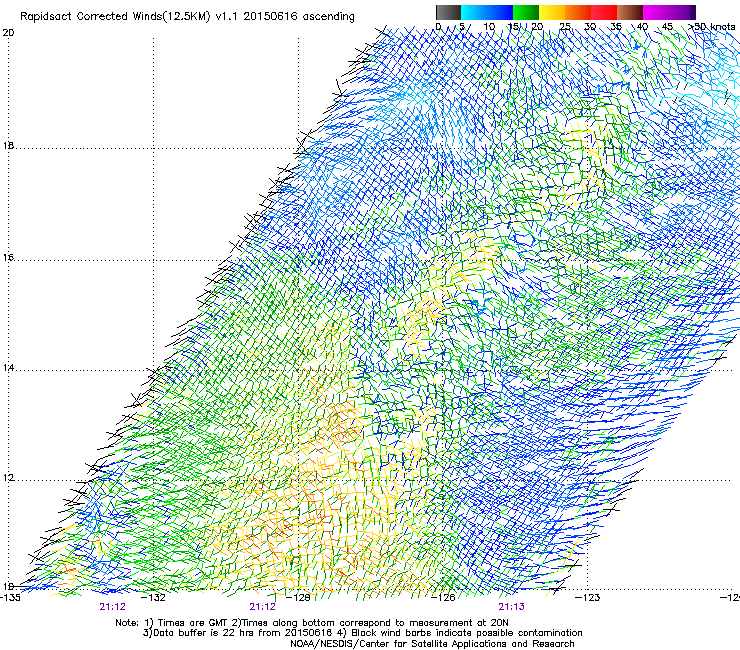This screenshot has width=740, height=650.
Task: Click the longitude axis label "-135"
Action: tap(10, 598)
